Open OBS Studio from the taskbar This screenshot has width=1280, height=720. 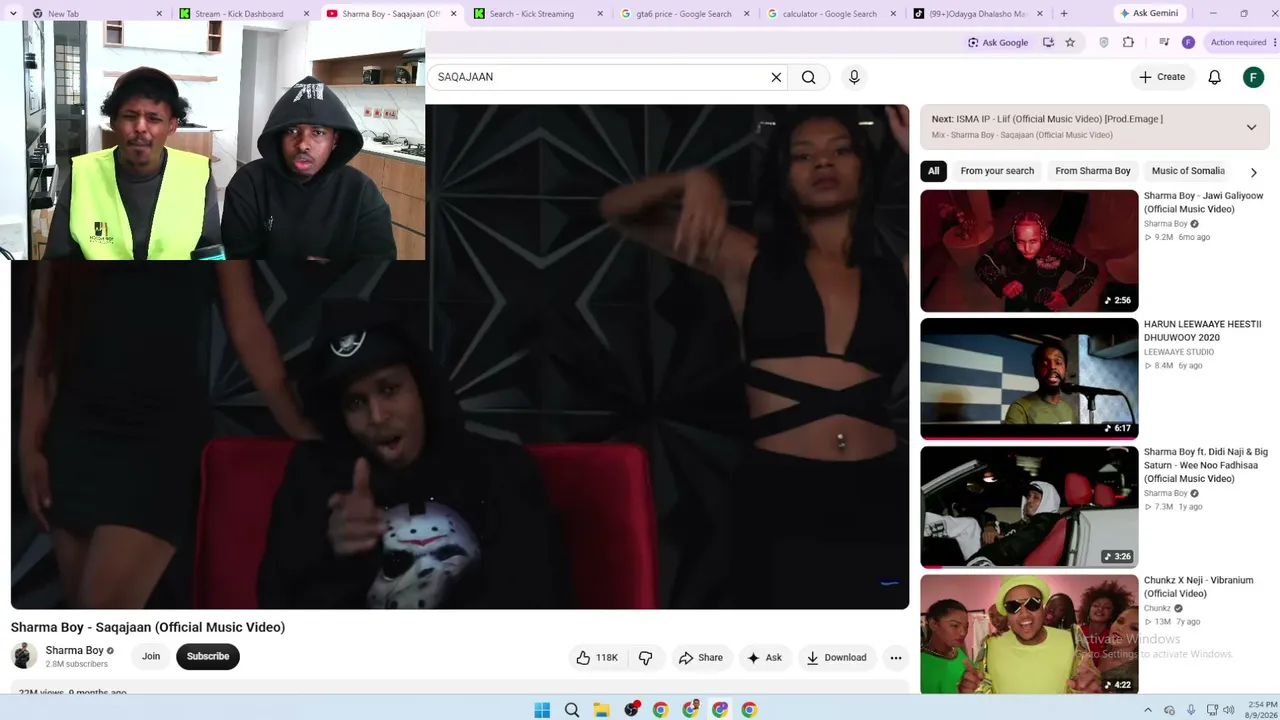click(631, 710)
